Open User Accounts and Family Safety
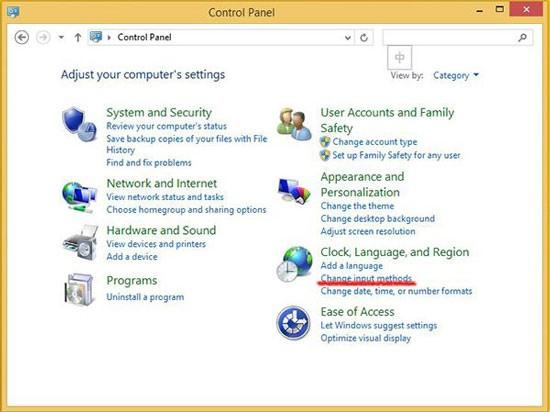The image size is (550, 412). pos(387,120)
